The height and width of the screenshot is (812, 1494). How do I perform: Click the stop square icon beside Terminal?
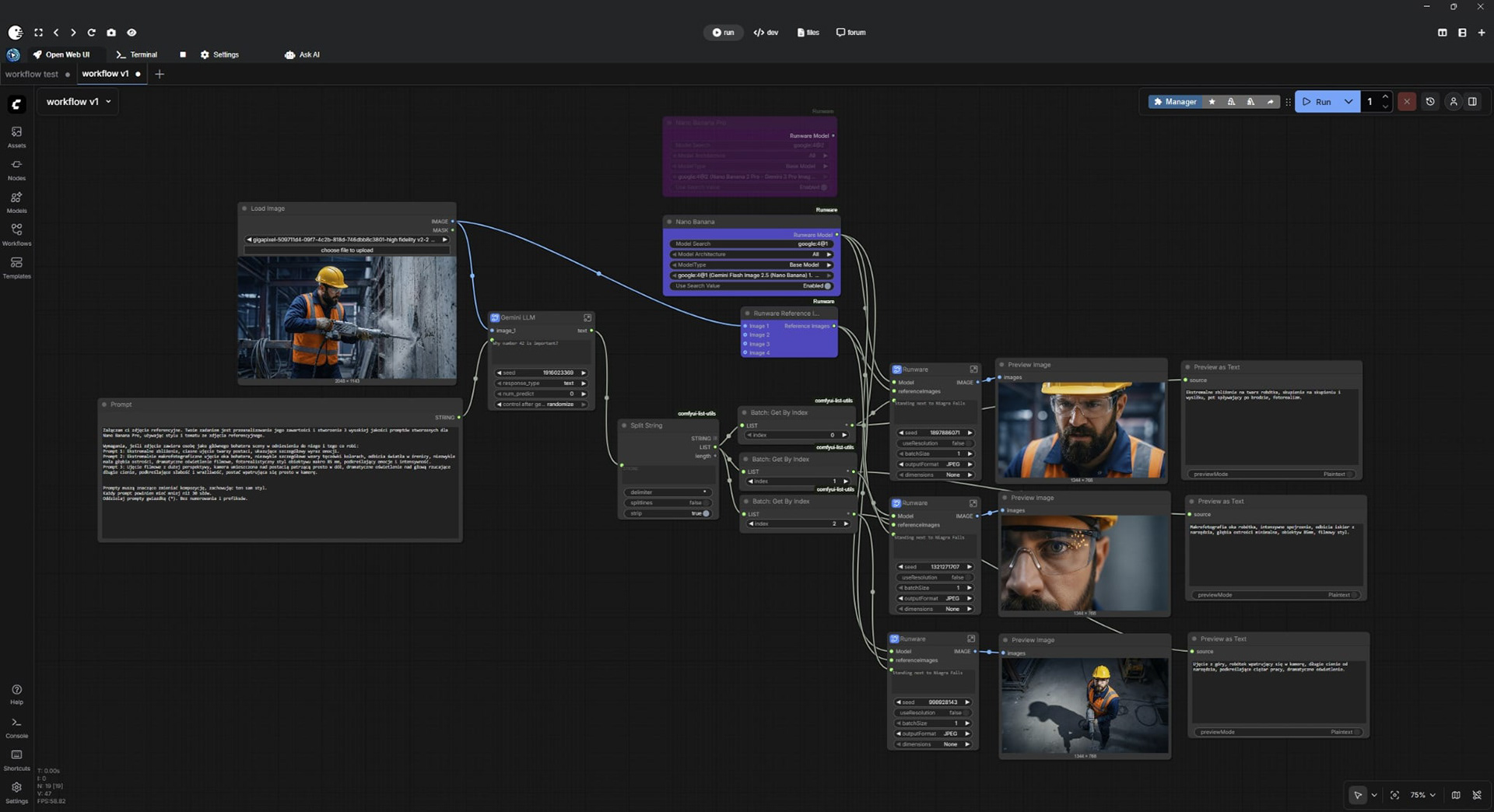183,54
